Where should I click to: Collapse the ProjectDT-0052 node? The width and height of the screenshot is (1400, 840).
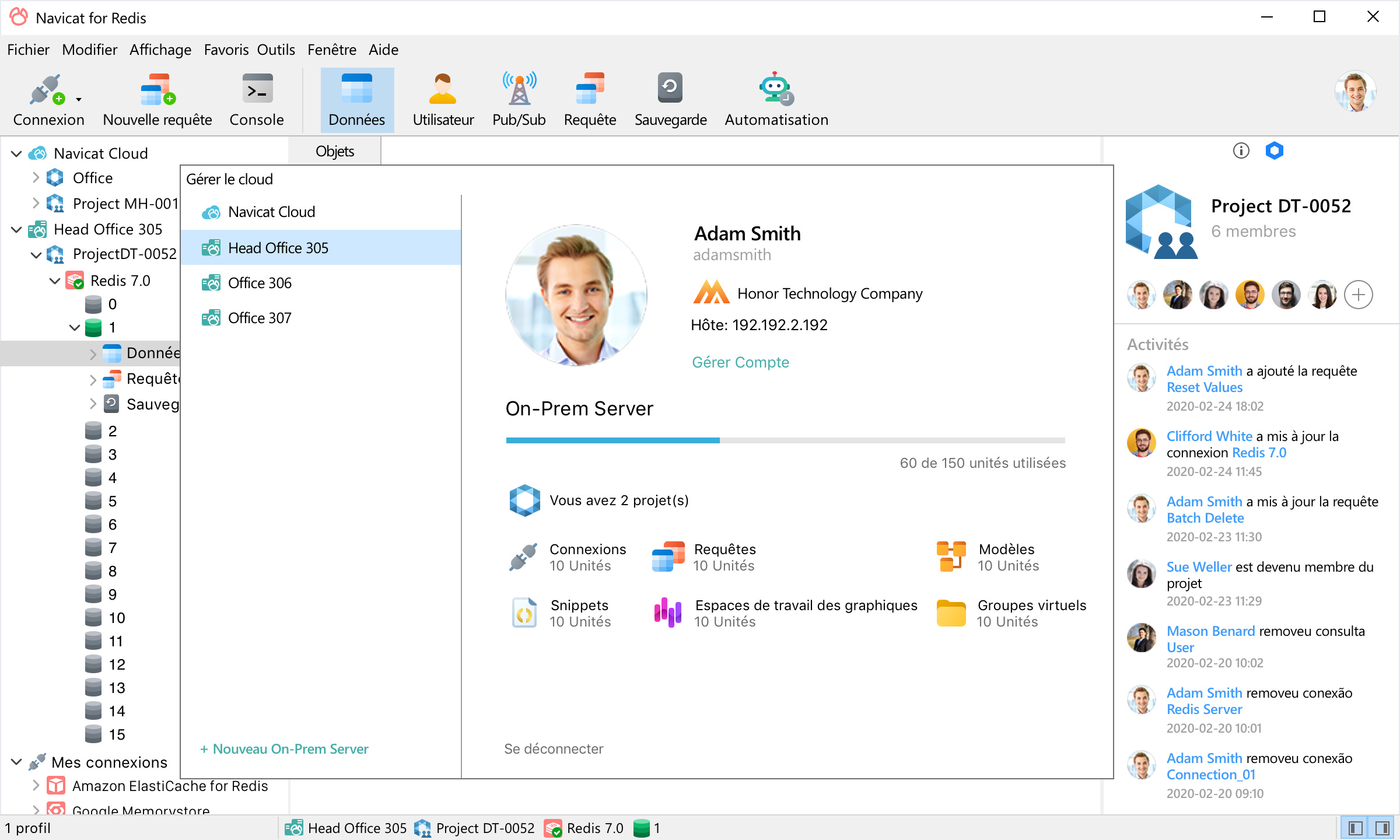point(36,255)
